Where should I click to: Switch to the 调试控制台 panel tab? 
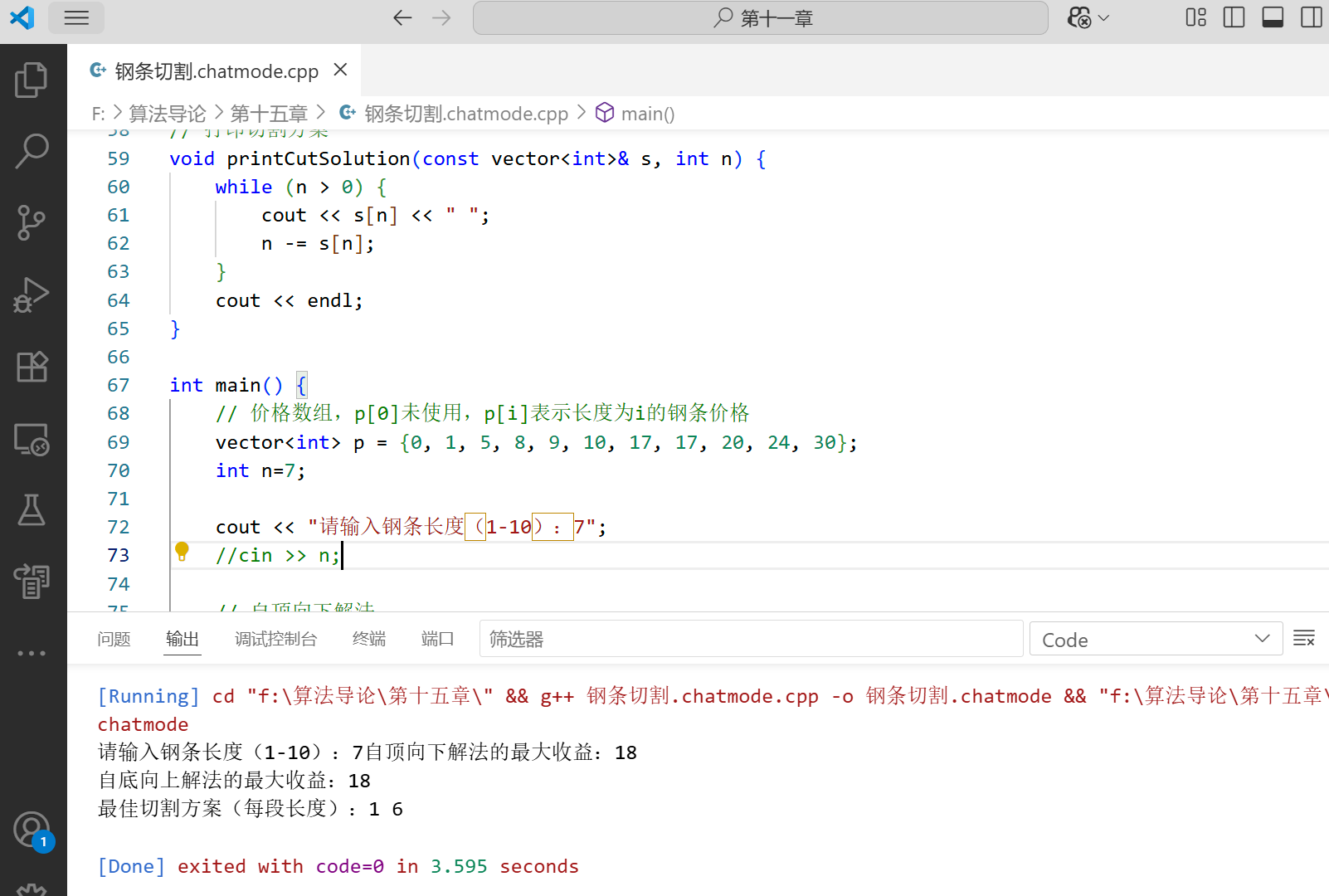click(x=275, y=639)
